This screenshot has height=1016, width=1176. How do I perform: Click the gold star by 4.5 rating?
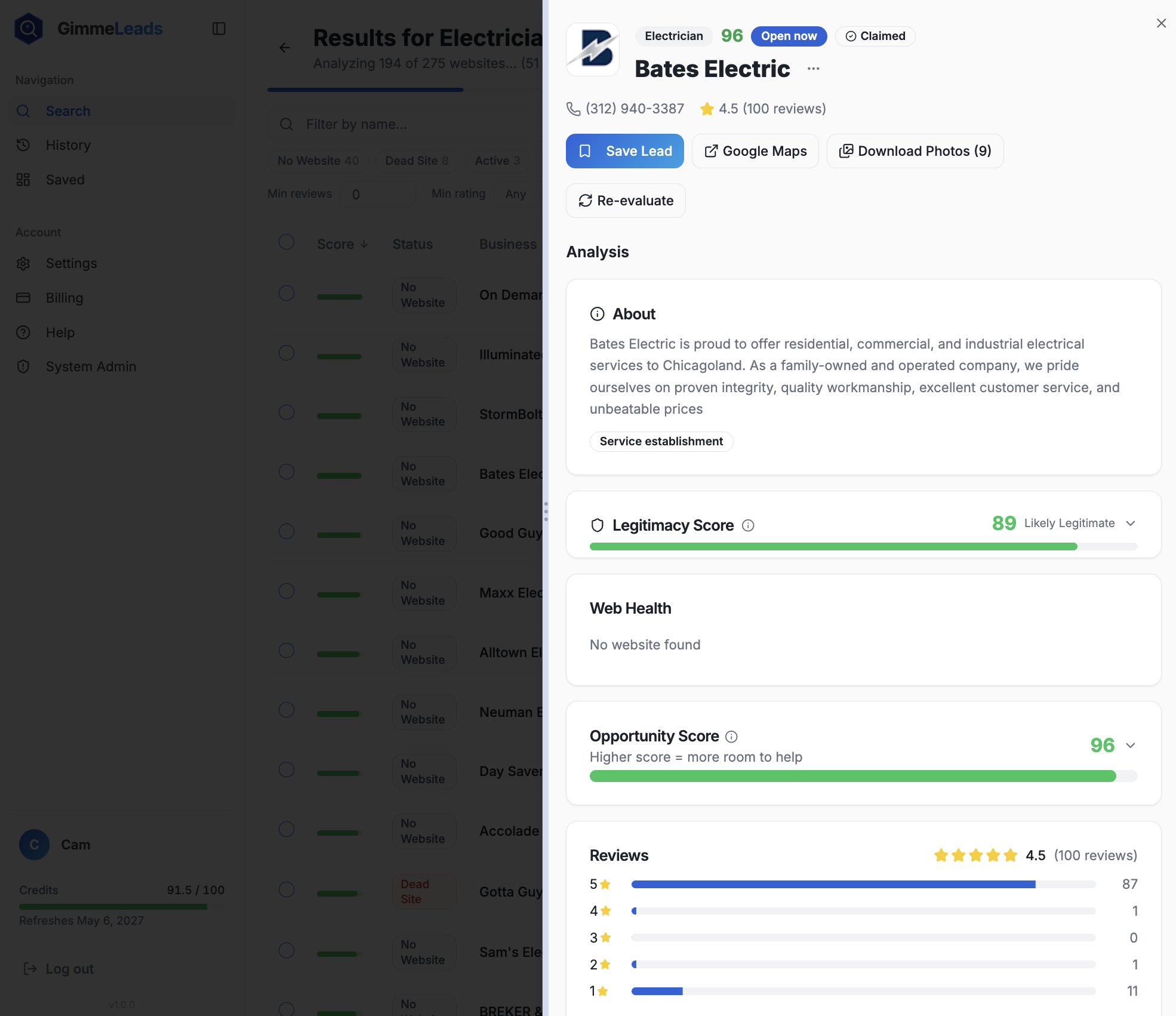point(707,109)
